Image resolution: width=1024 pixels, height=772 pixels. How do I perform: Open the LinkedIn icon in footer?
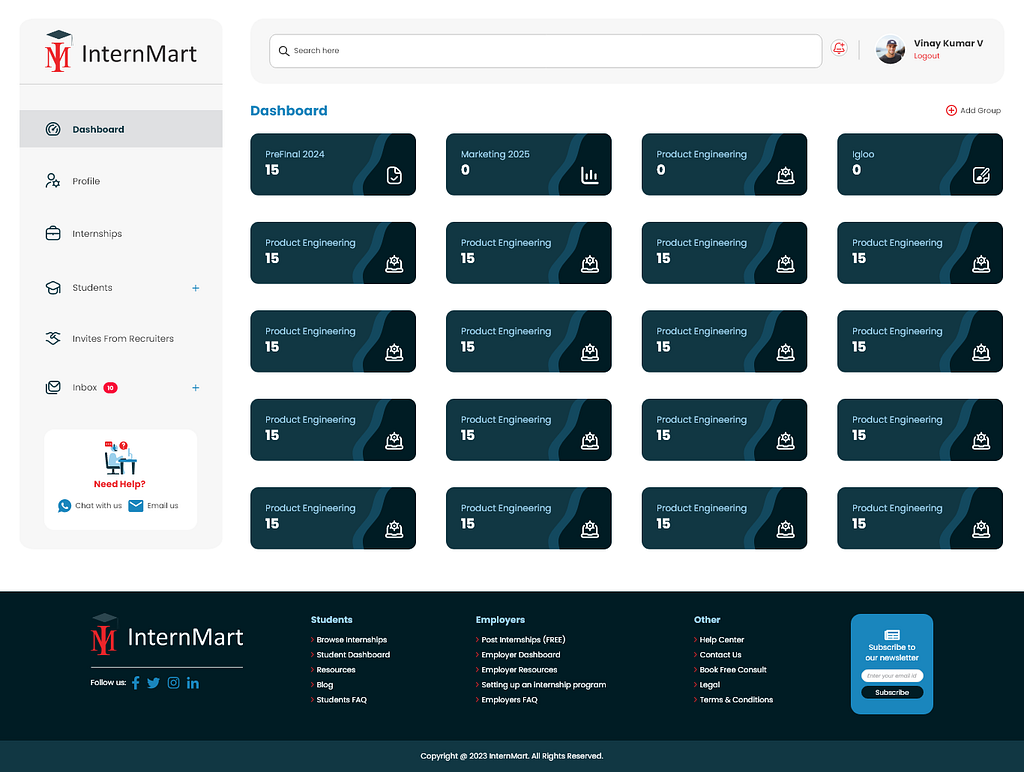193,683
